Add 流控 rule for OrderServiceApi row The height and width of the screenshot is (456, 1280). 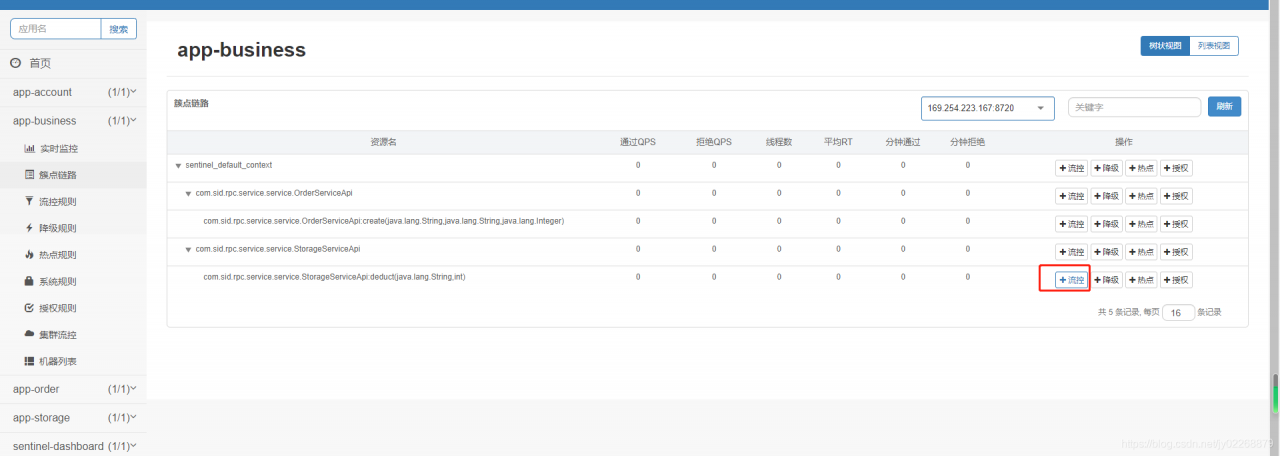coord(1071,196)
